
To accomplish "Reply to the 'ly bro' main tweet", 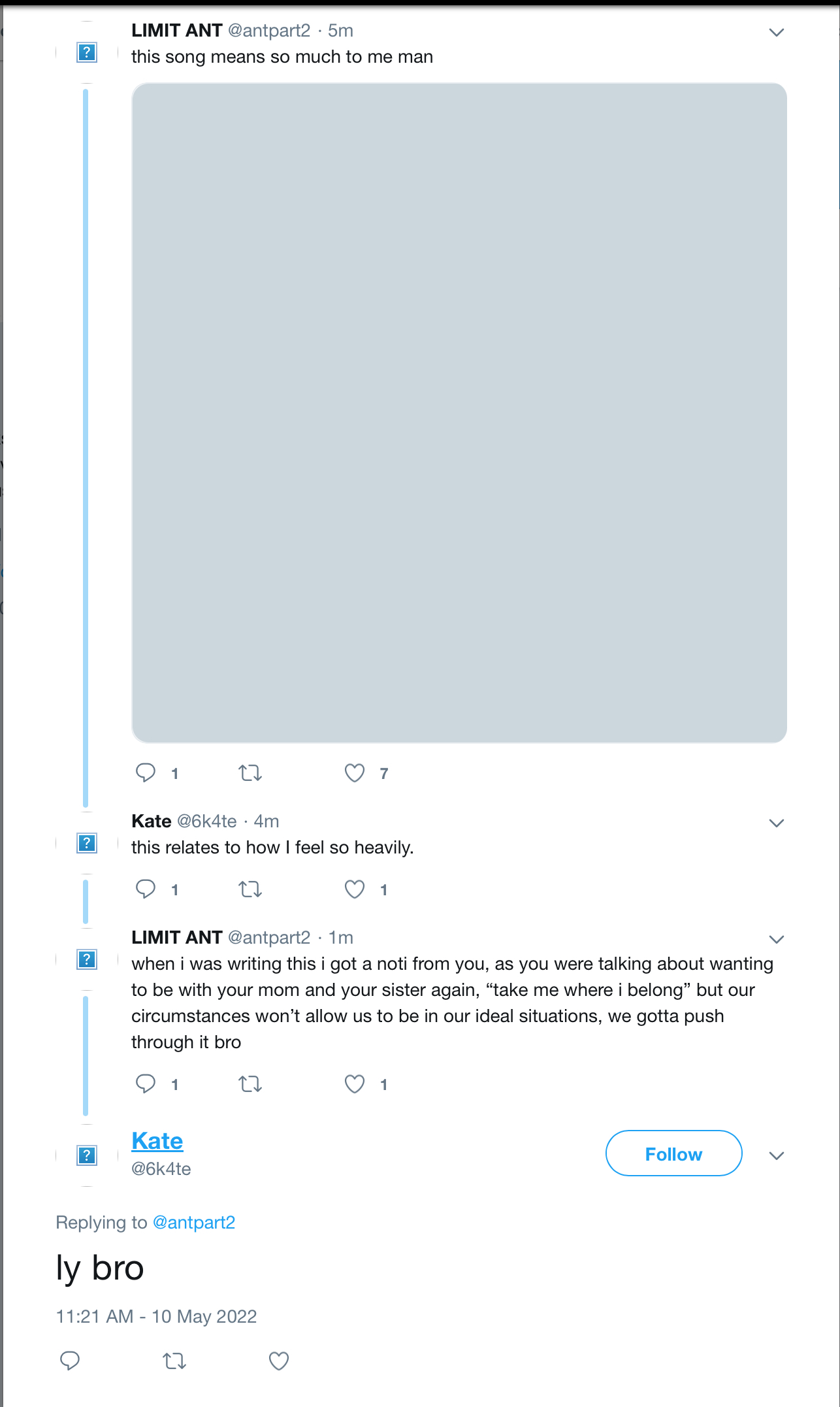I will [70, 1361].
